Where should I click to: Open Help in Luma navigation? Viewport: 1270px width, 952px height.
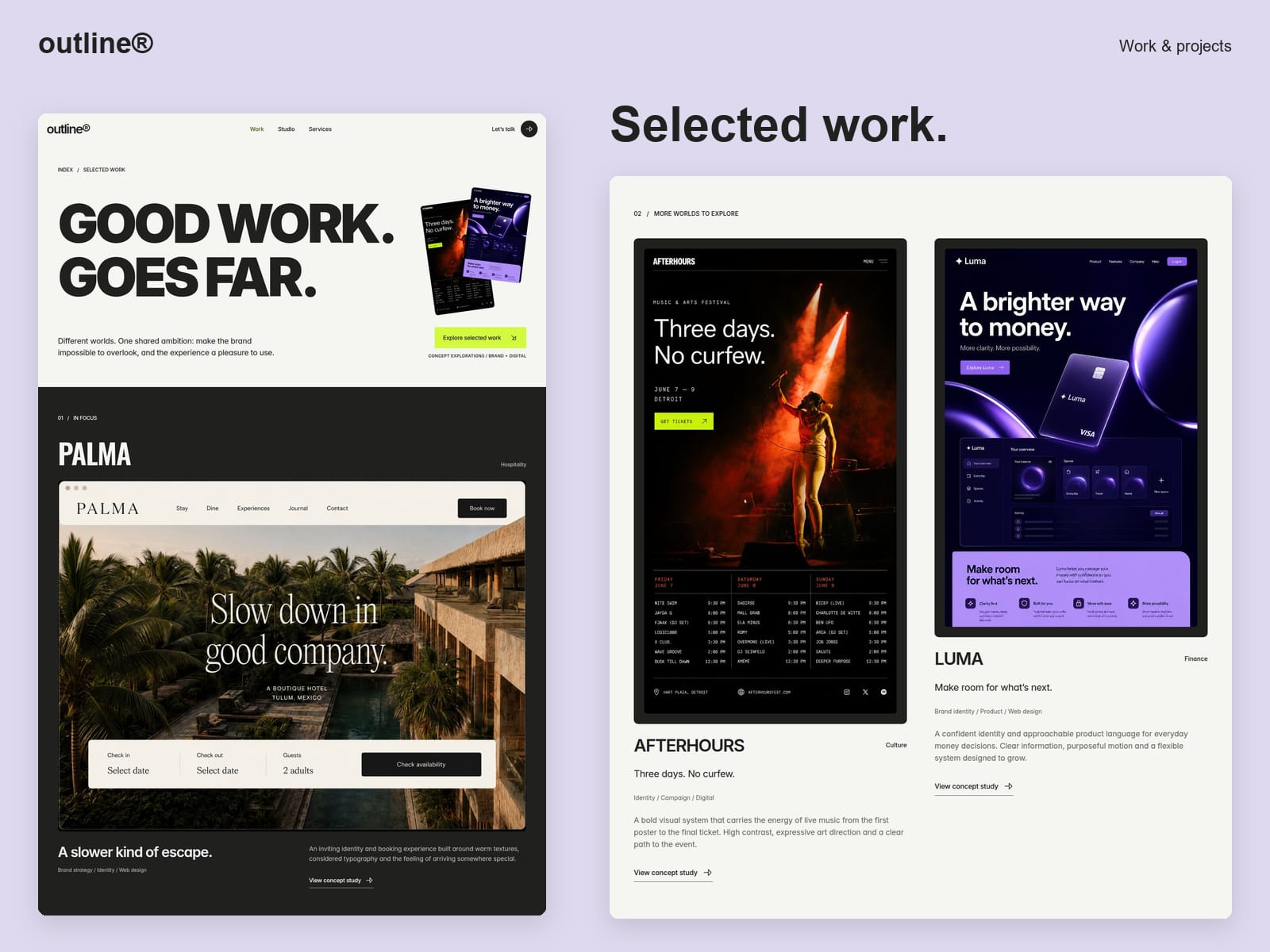tap(1156, 261)
